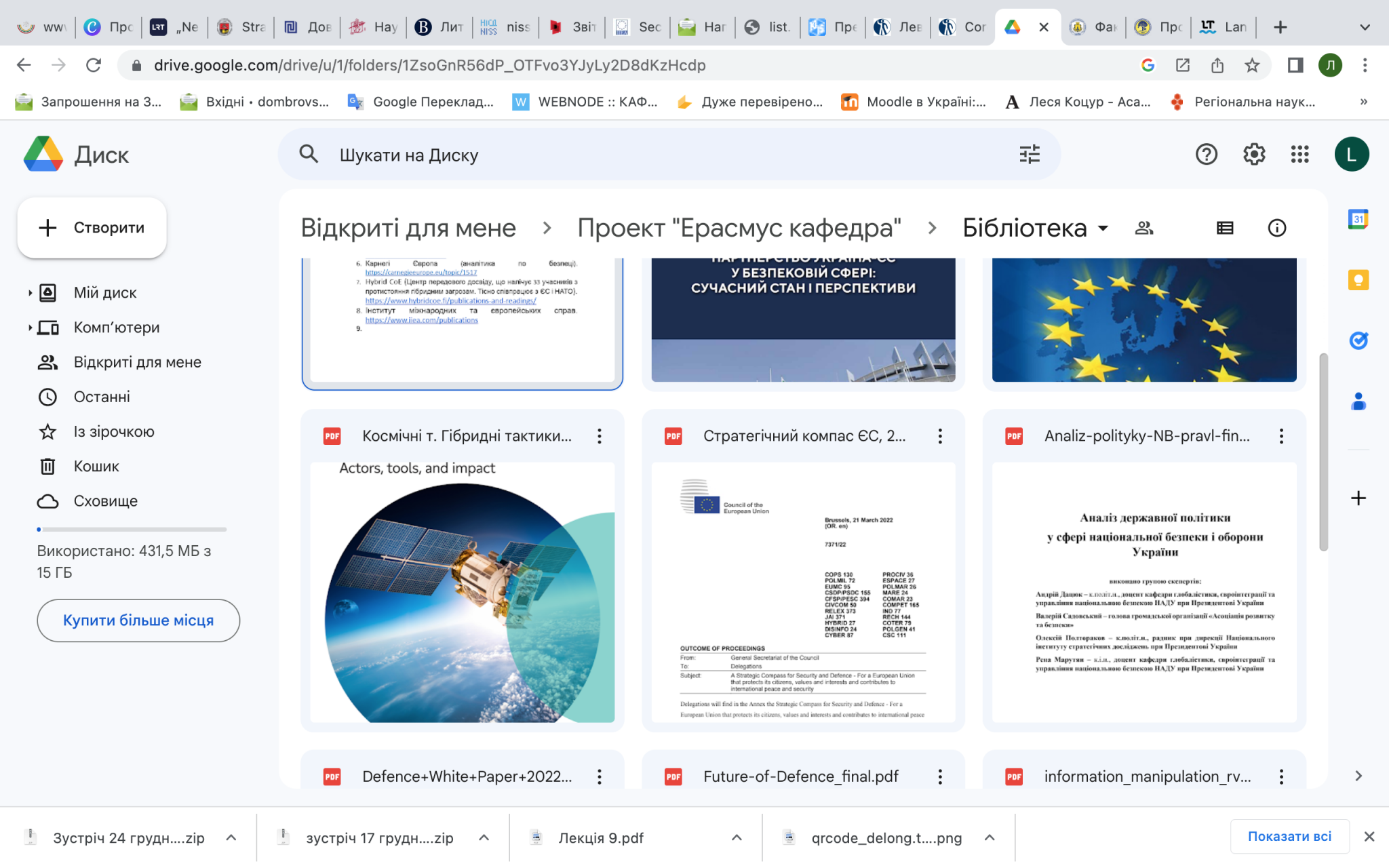This screenshot has height=868, width=1389.
Task: Click the storage usage progress bar
Action: point(132,529)
